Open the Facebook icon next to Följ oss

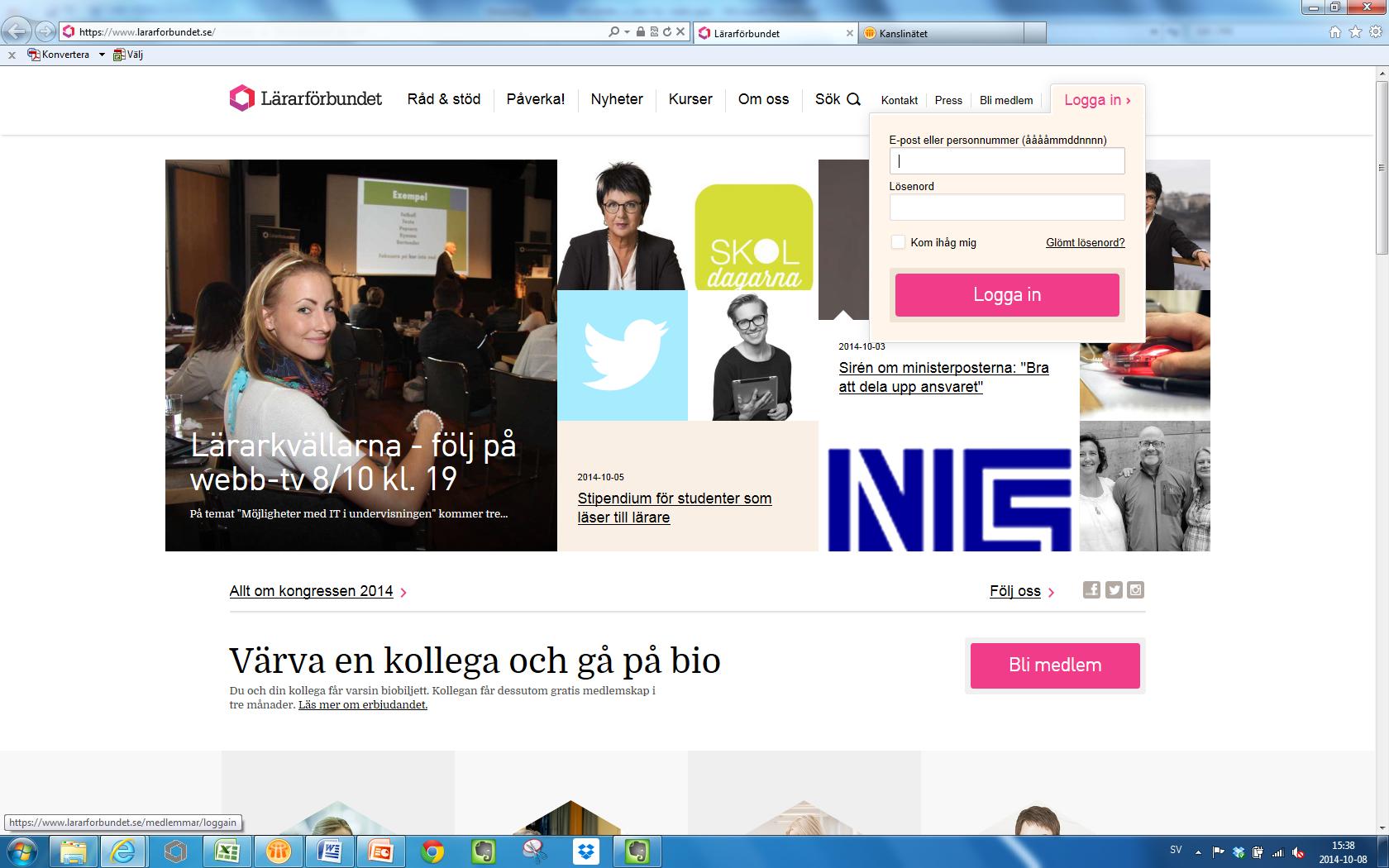pos(1091,590)
